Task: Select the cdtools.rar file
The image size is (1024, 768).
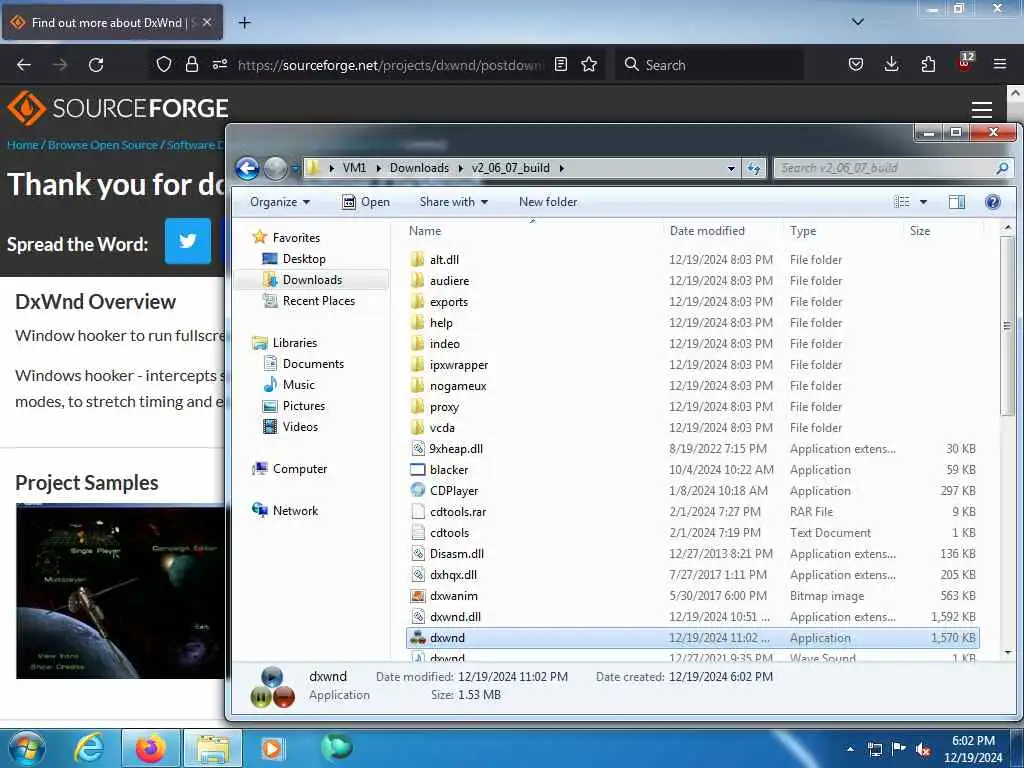Action: (692, 511)
